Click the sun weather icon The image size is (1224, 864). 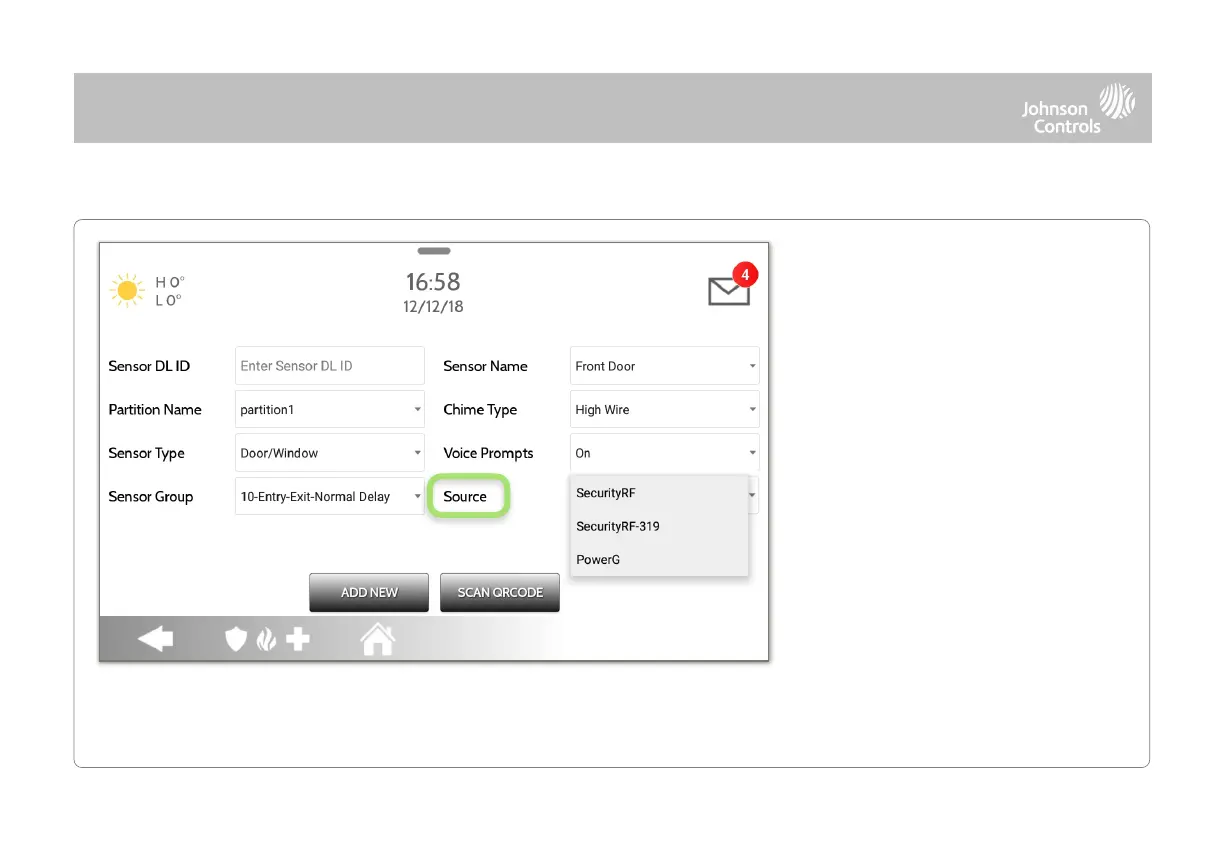pyautogui.click(x=127, y=290)
